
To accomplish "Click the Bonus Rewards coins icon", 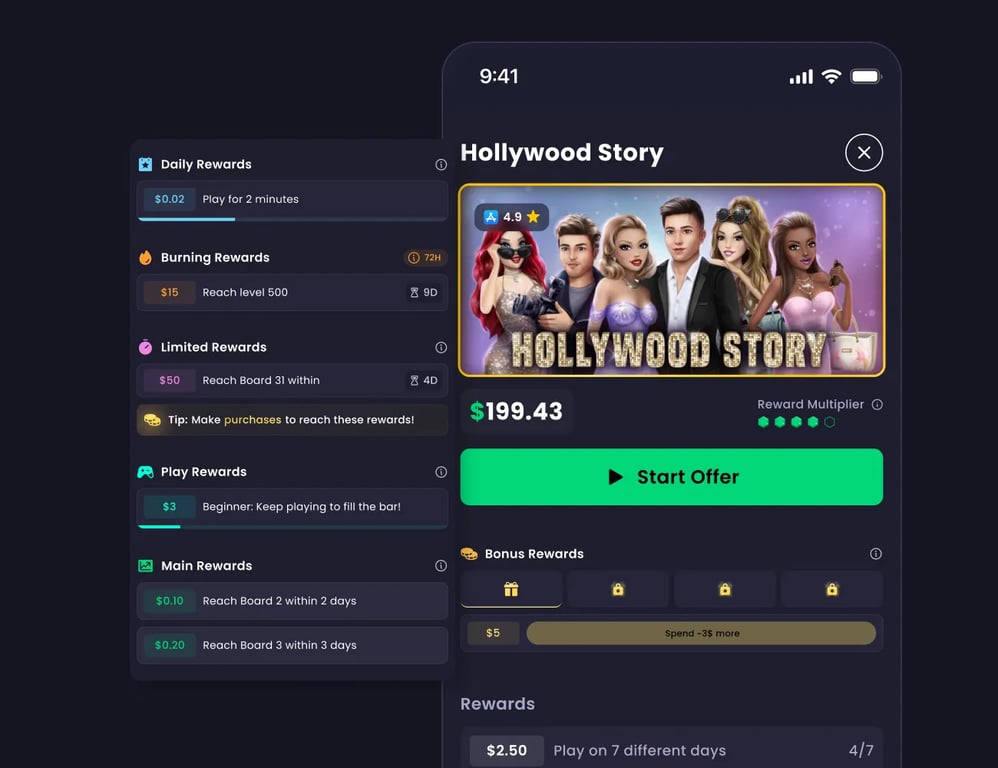I will click(469, 554).
